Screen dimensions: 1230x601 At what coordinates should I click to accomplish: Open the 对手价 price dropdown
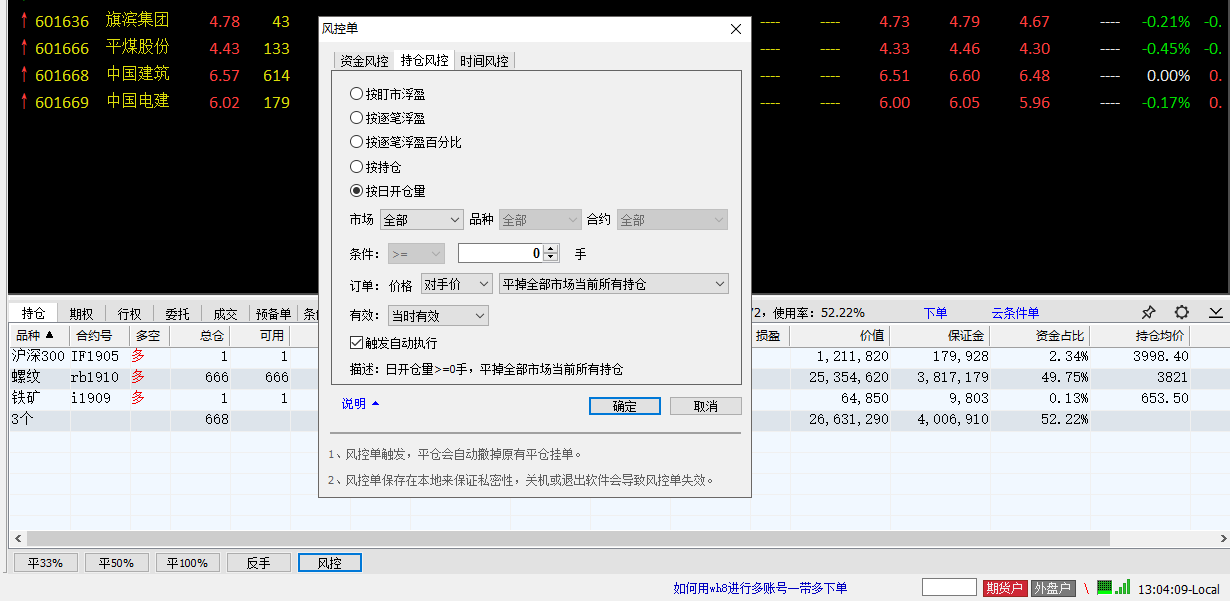456,284
